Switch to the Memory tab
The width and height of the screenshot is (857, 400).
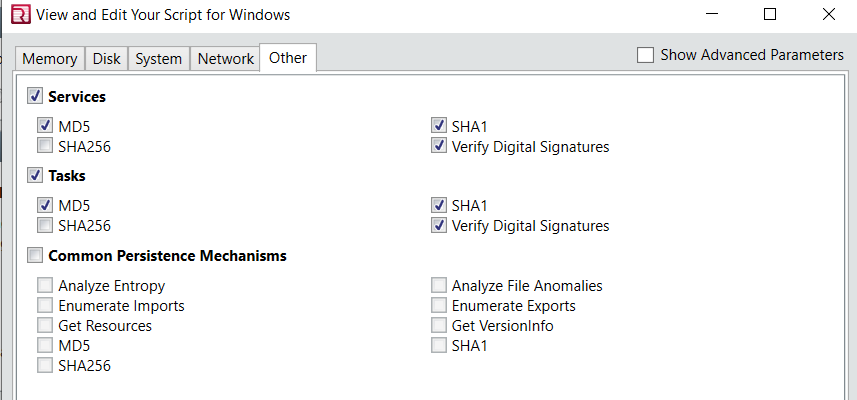point(50,58)
